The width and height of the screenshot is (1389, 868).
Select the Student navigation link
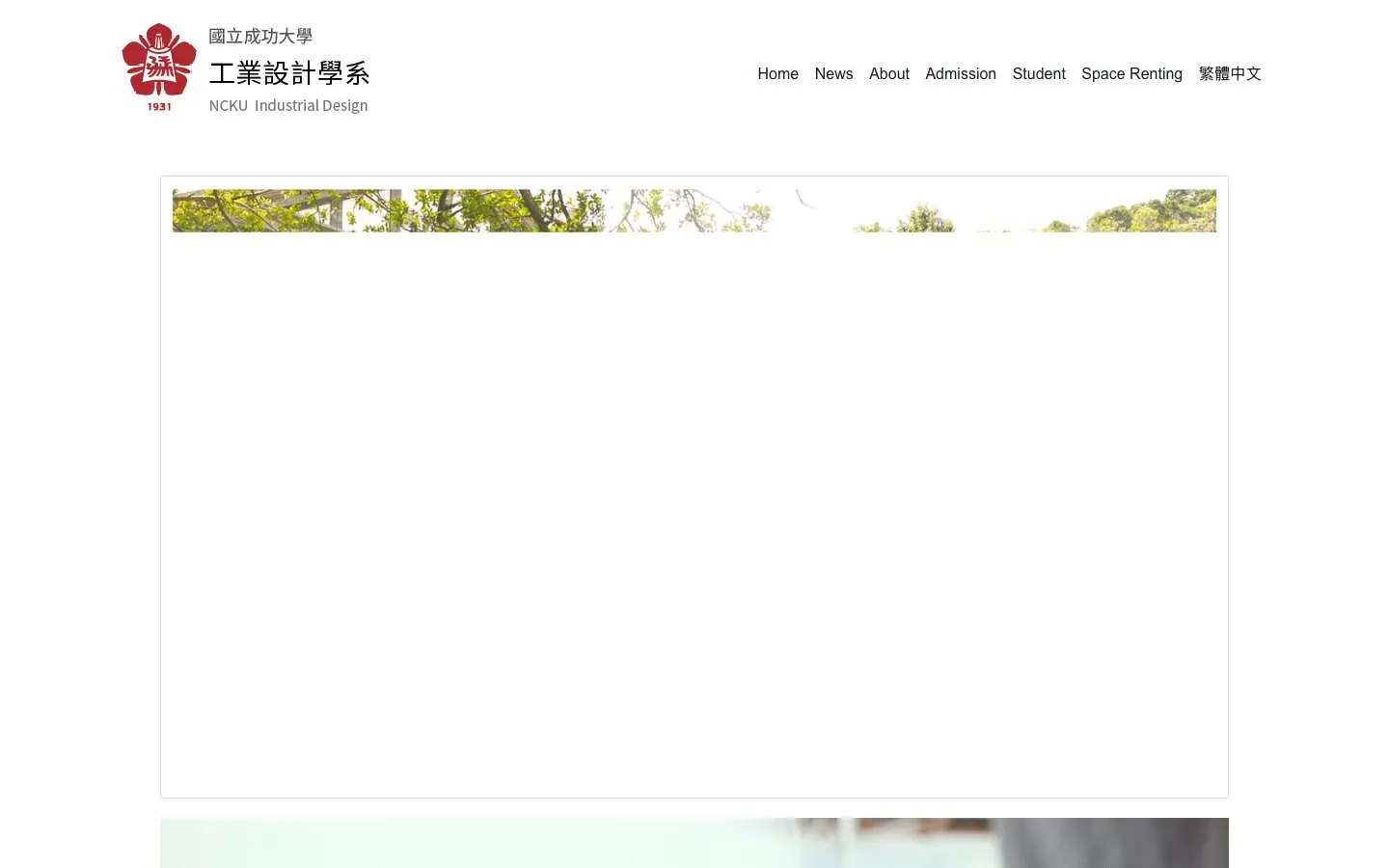(x=1039, y=74)
